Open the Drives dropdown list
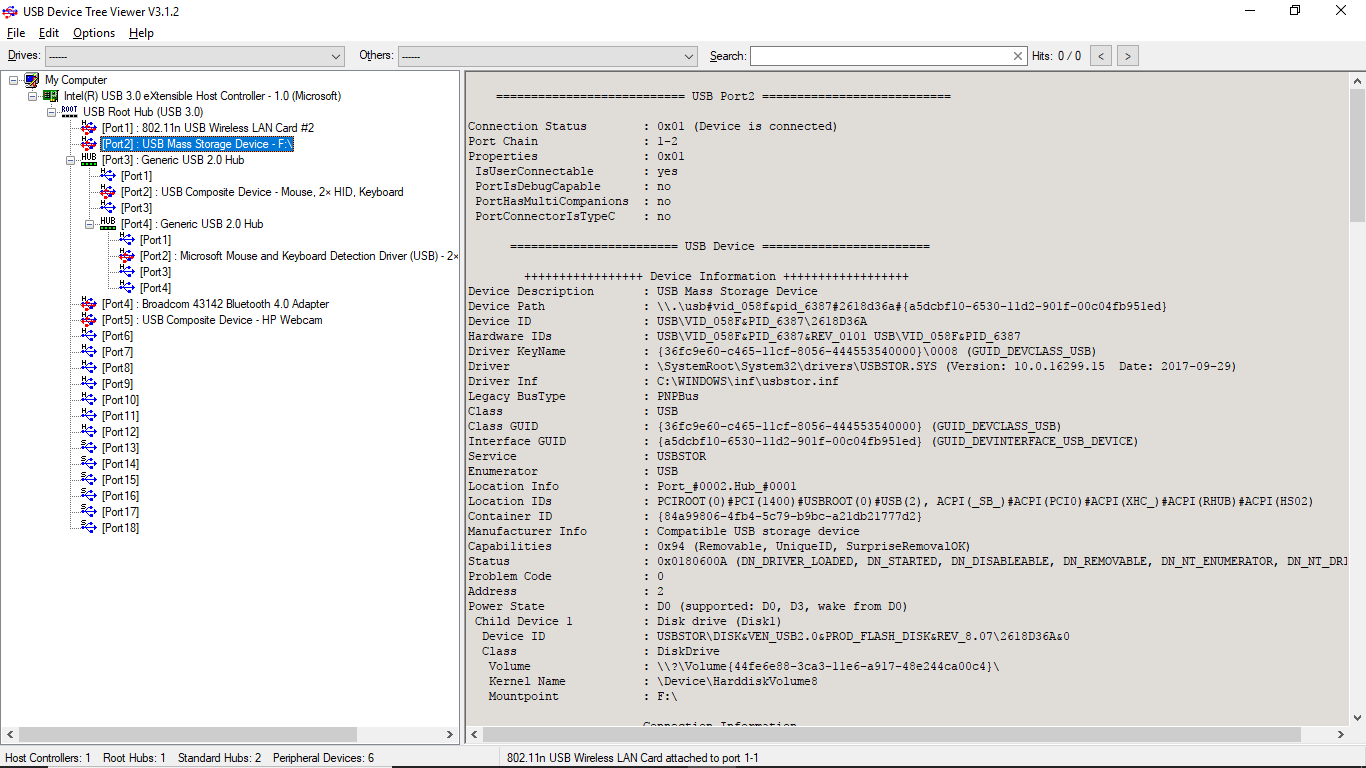1366x768 pixels. 335,56
